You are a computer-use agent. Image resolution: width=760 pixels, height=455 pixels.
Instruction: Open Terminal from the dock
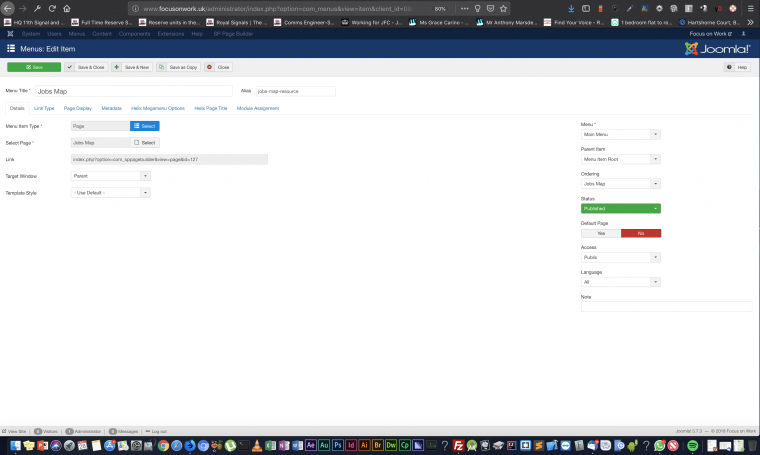click(x=243, y=445)
